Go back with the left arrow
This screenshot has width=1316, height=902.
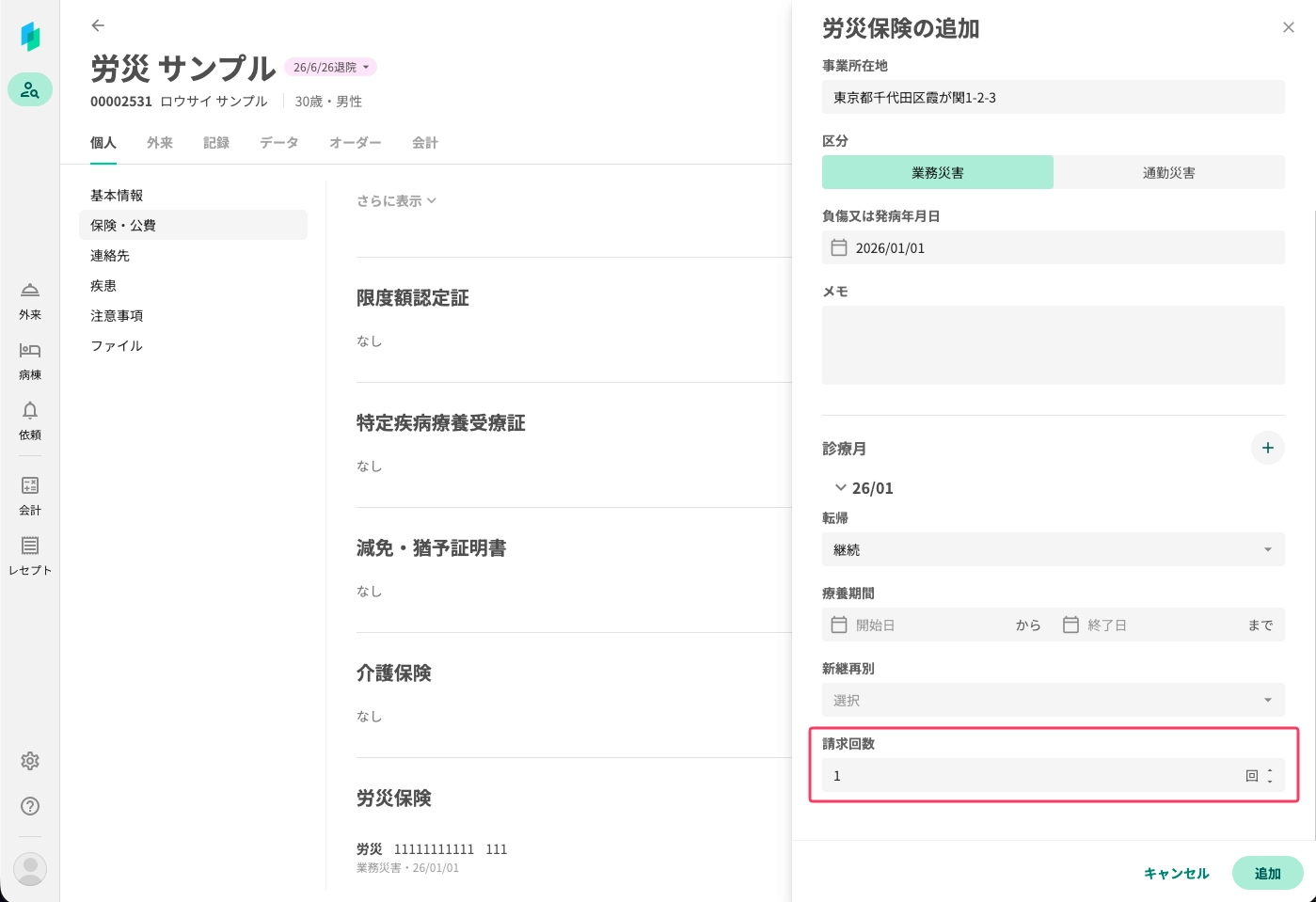point(98,25)
